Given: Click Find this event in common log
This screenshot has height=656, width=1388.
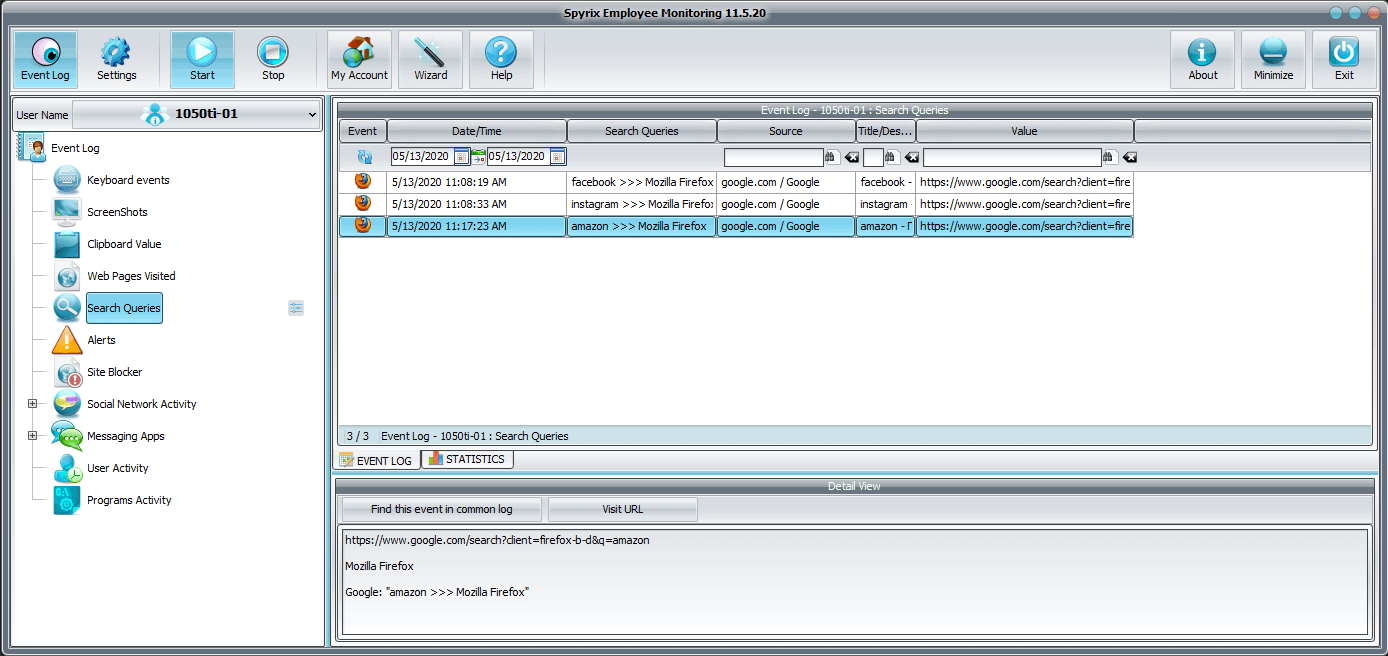Looking at the screenshot, I should tap(441, 509).
